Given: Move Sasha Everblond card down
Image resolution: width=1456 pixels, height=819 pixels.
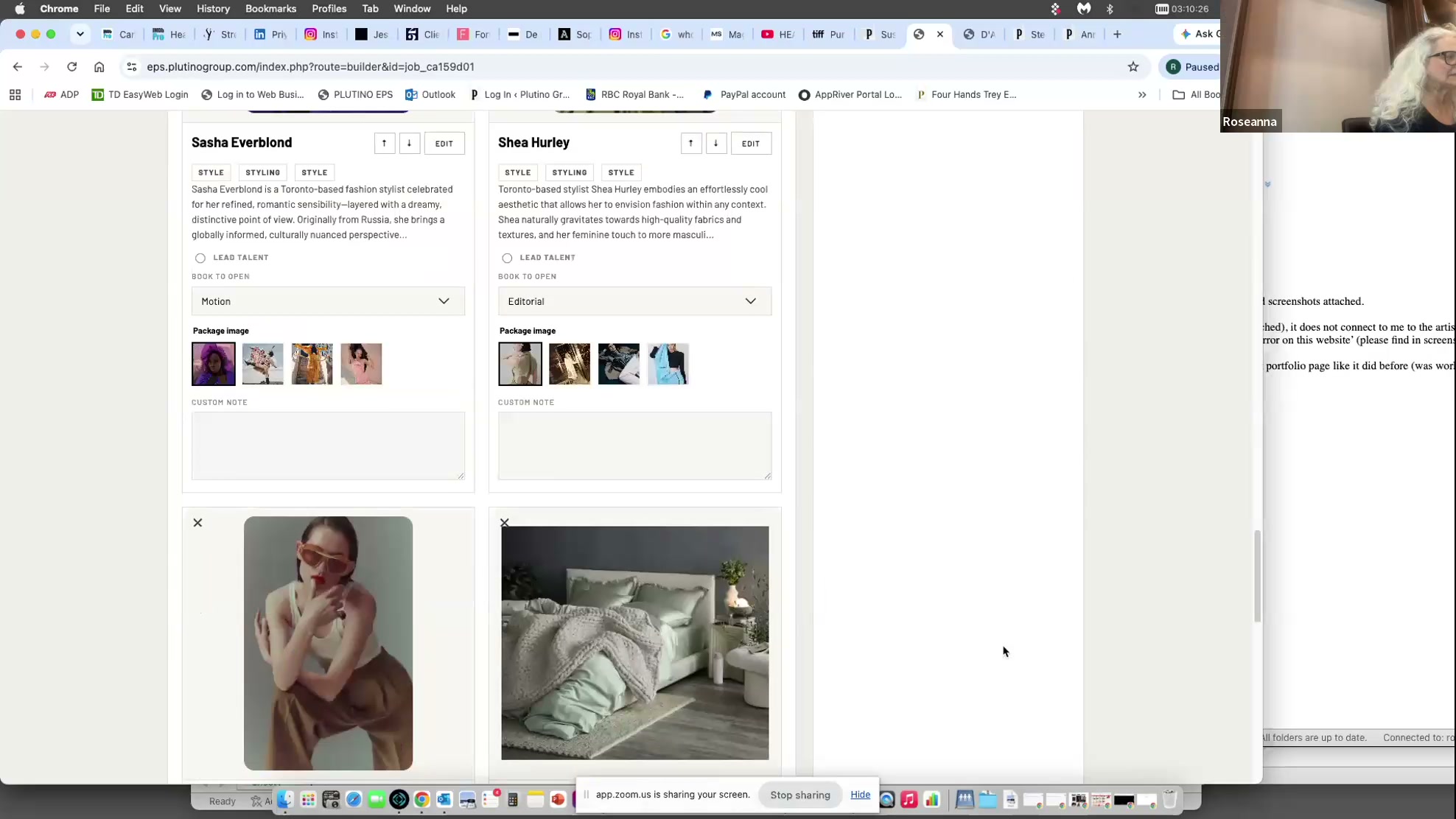Looking at the screenshot, I should tap(409, 143).
